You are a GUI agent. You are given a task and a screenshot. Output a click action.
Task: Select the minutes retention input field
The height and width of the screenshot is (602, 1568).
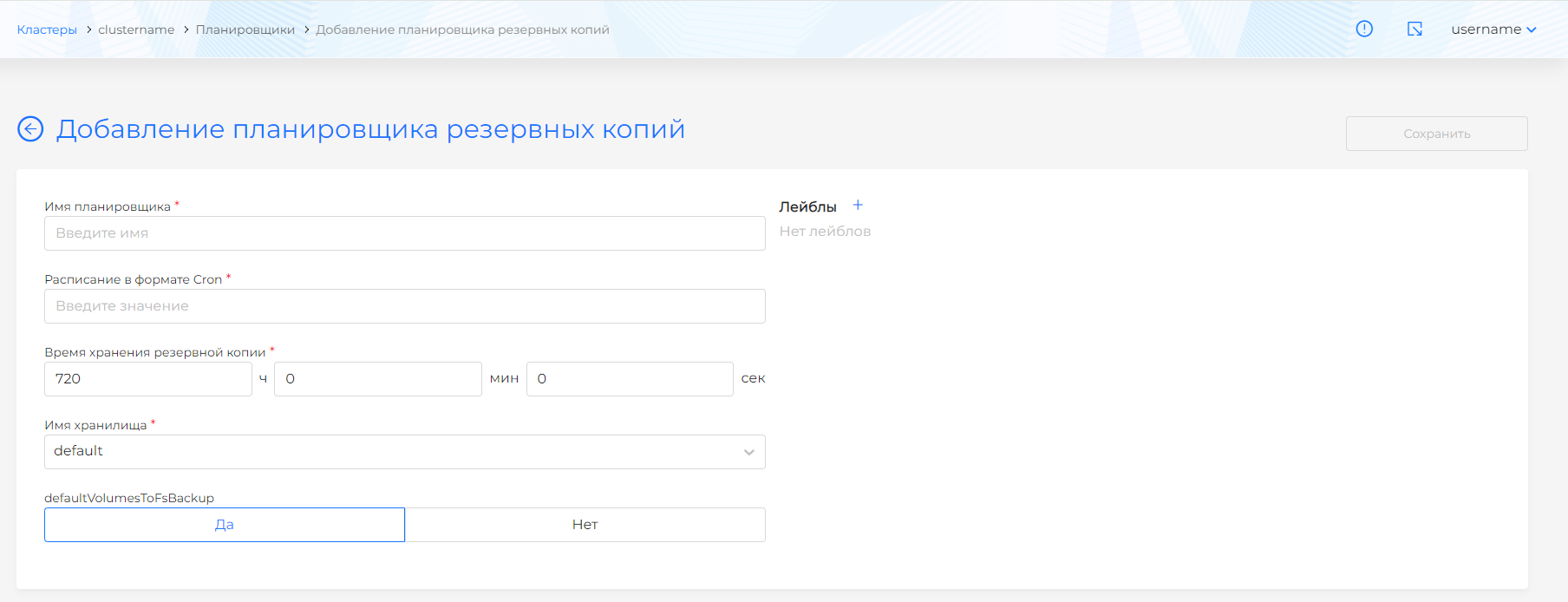point(377,379)
